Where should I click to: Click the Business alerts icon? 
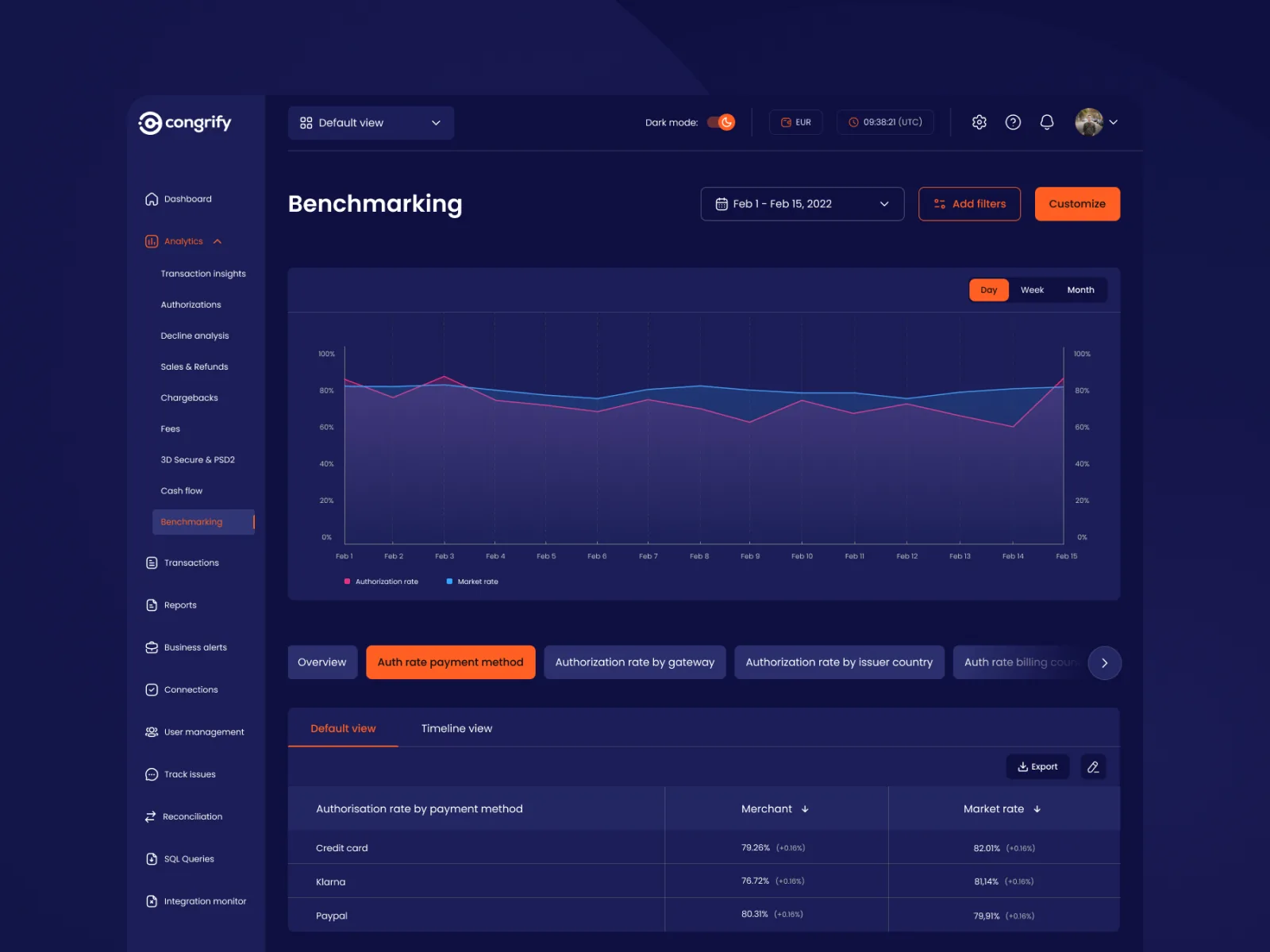152,647
